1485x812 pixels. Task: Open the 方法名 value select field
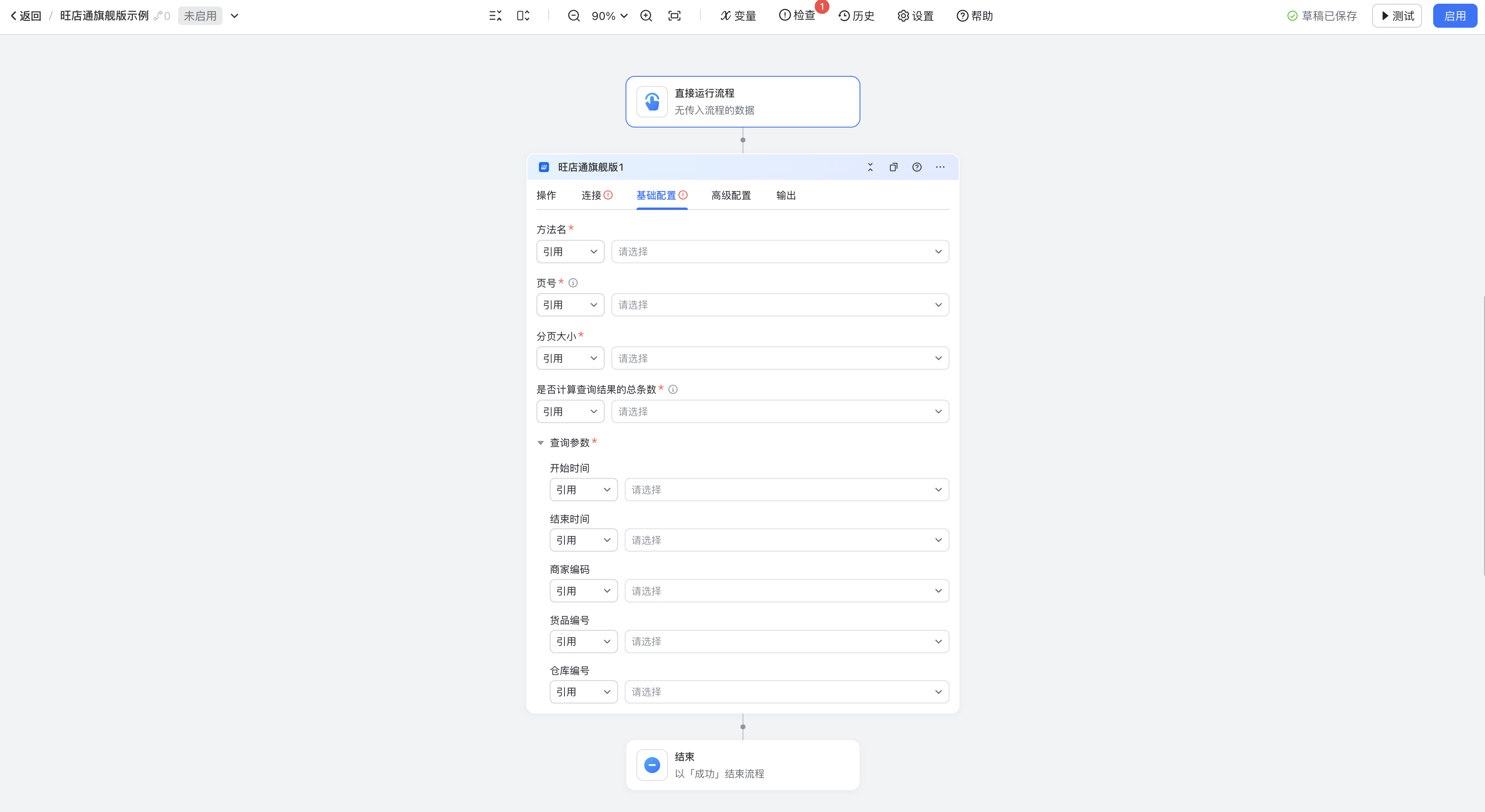point(780,252)
